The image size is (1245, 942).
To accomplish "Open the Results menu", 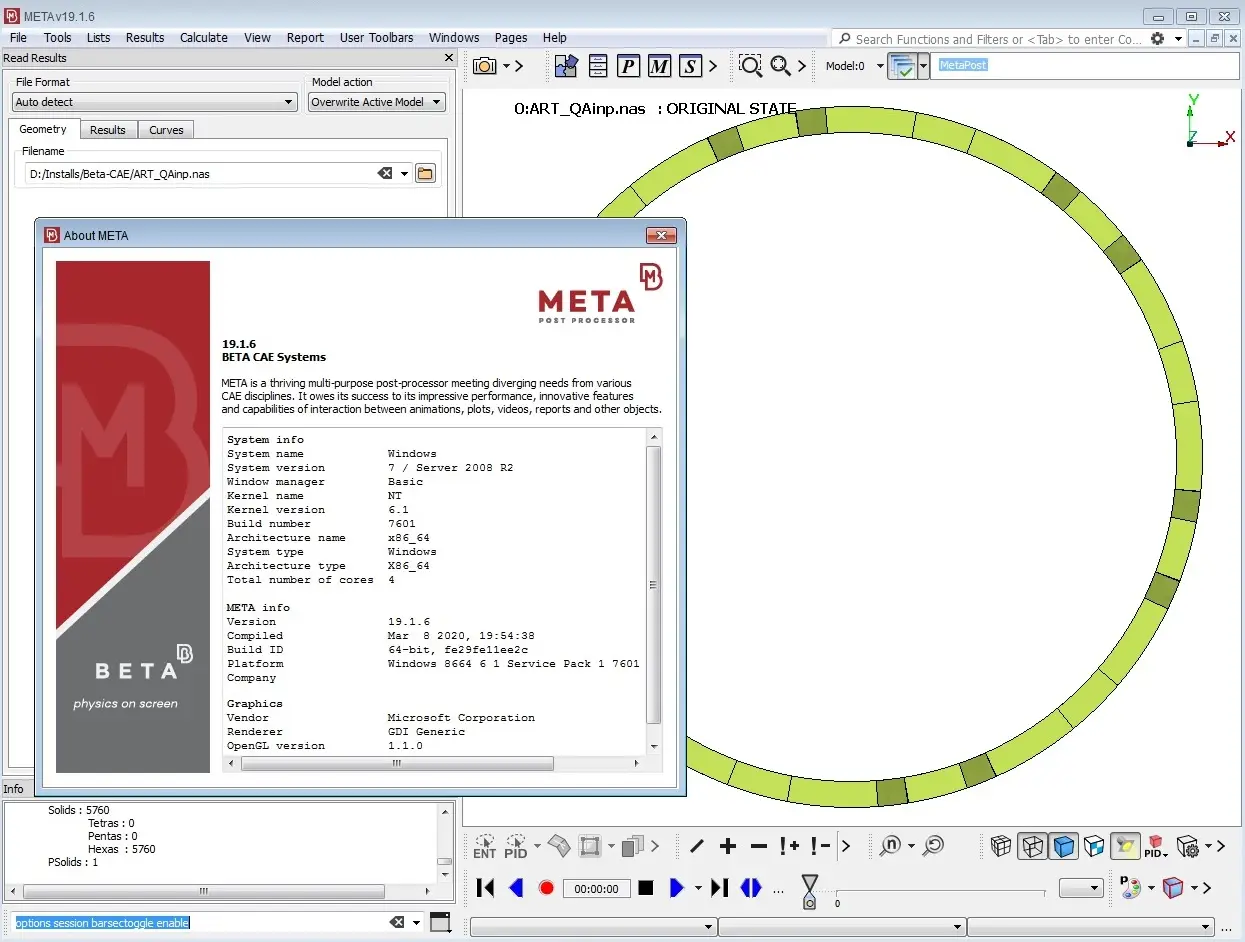I will coord(145,37).
